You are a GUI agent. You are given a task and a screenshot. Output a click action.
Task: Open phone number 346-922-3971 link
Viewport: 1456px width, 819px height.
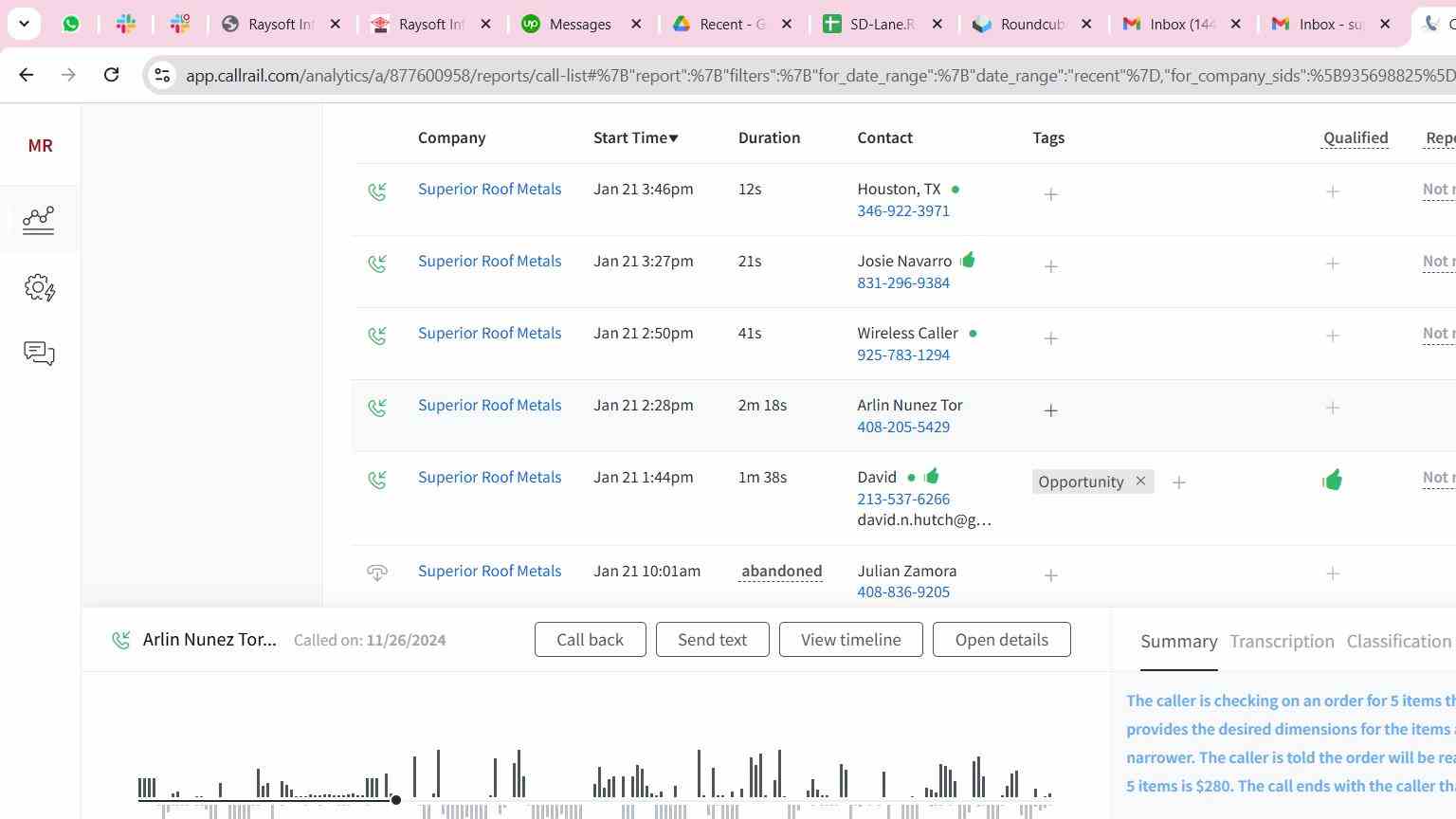pos(903,211)
